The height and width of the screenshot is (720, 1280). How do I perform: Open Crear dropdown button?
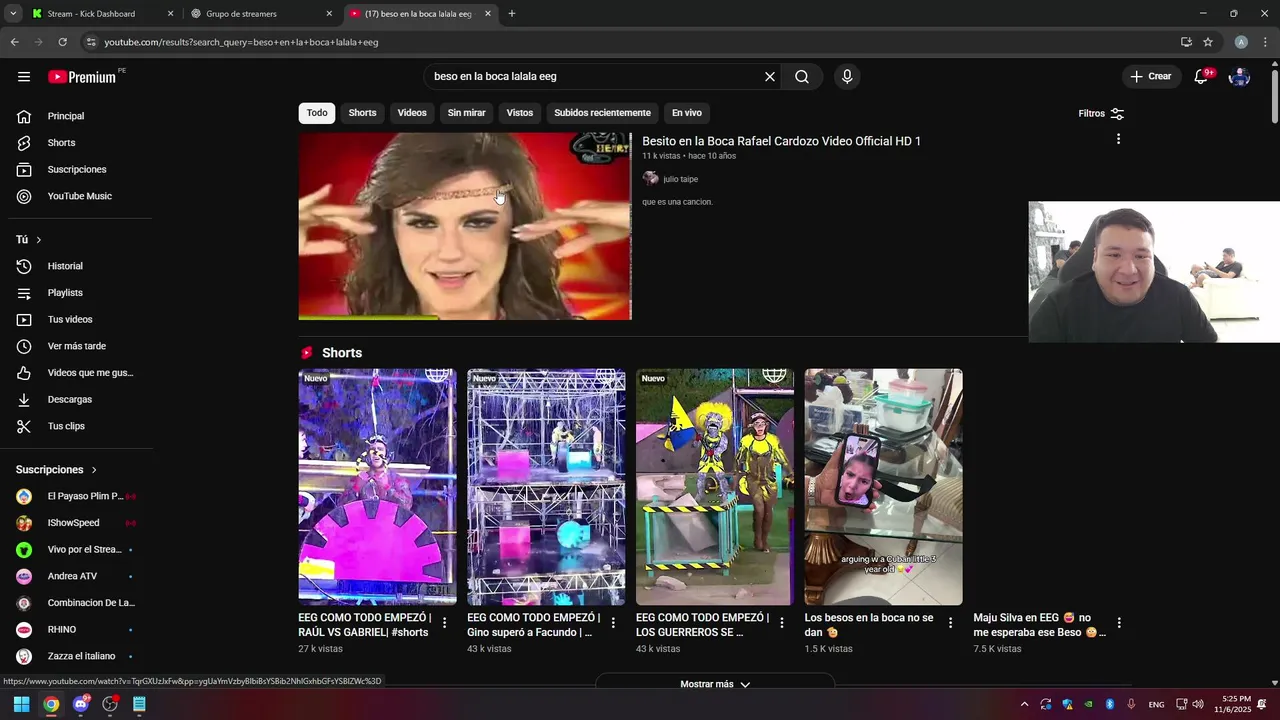pos(1150,77)
